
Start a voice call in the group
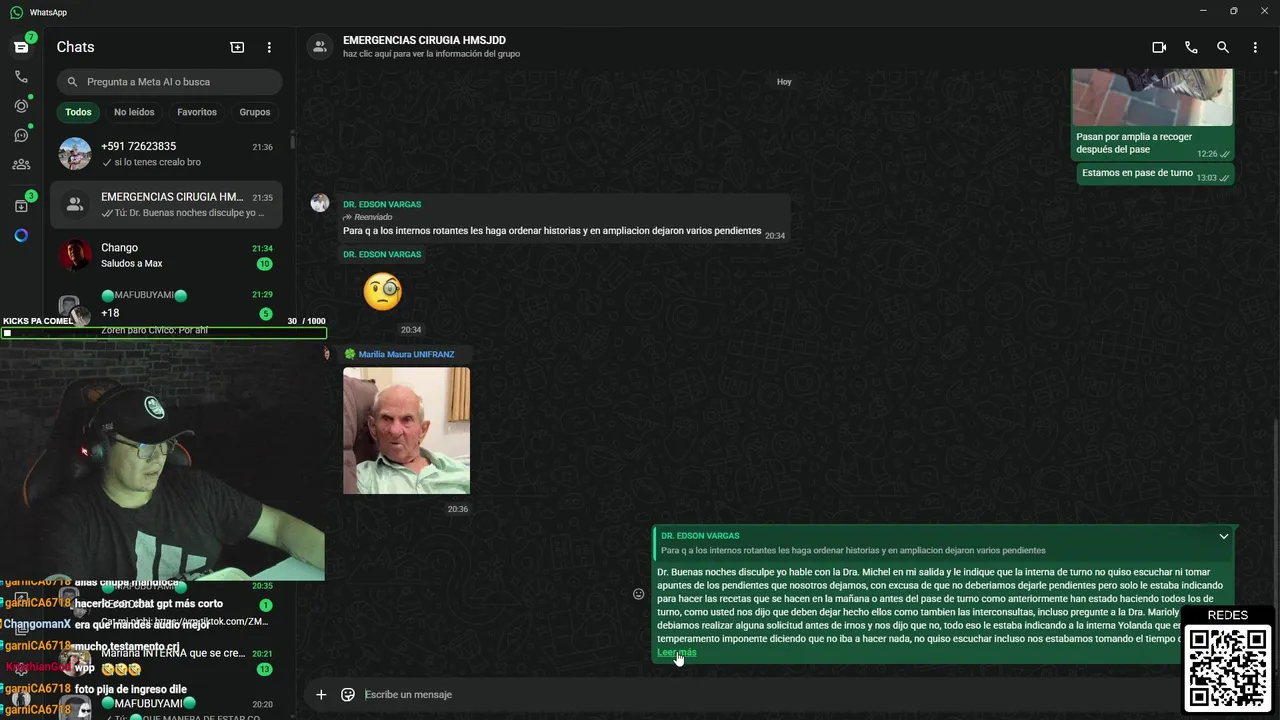coord(1191,47)
